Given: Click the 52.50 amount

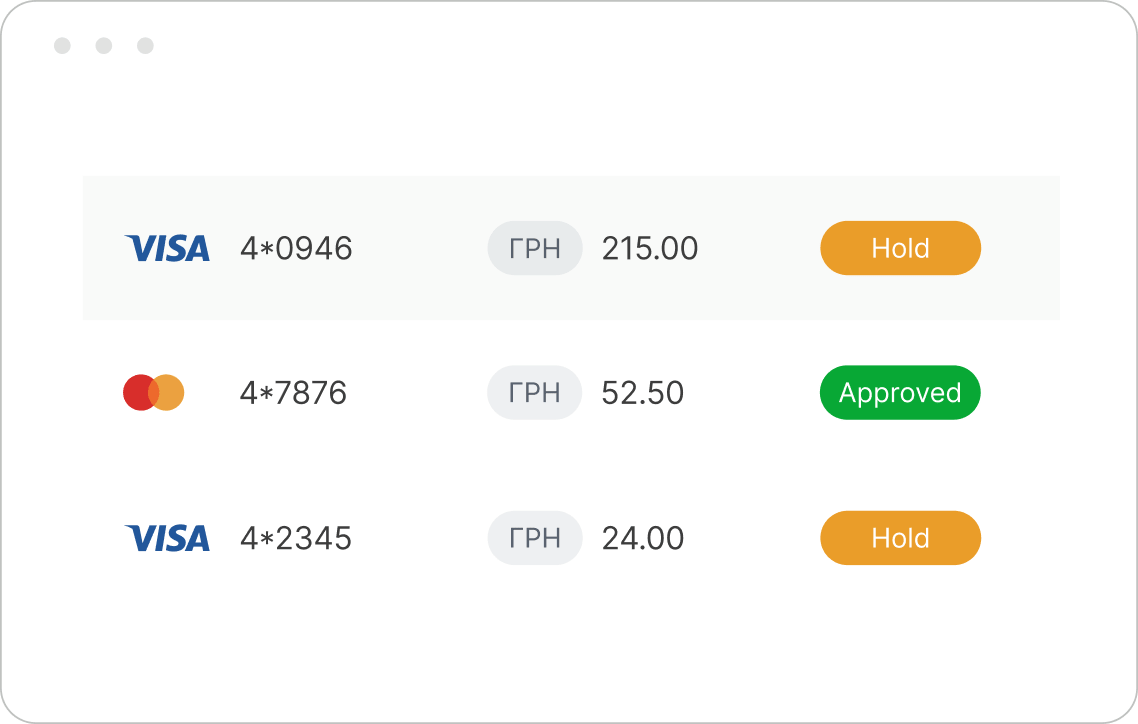Looking at the screenshot, I should tap(642, 393).
